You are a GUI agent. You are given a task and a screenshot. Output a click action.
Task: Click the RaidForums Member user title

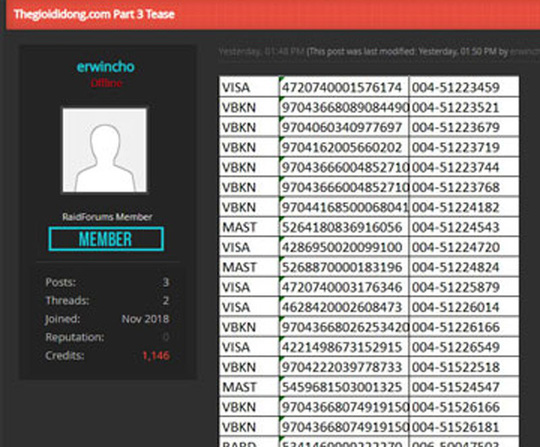(x=107, y=217)
